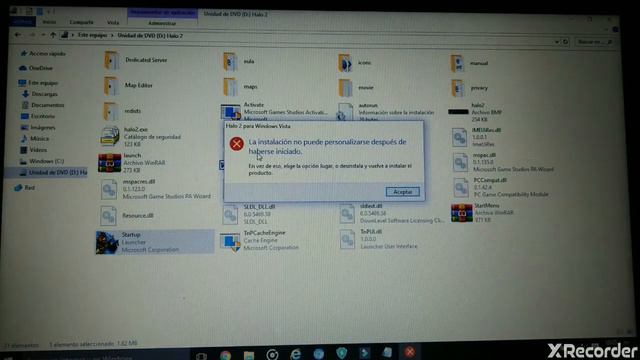Select the halo2.exe security catalog file

tap(141, 137)
